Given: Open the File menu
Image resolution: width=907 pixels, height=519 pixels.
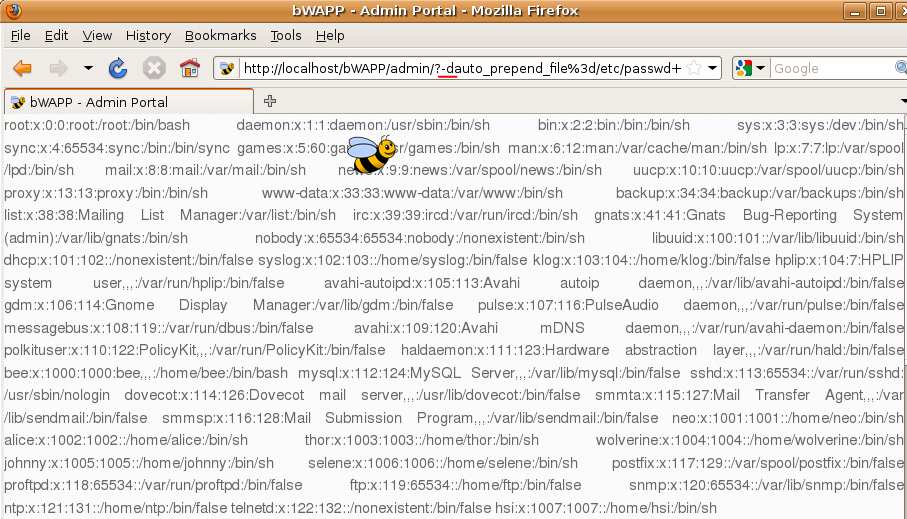Looking at the screenshot, I should click(x=20, y=35).
